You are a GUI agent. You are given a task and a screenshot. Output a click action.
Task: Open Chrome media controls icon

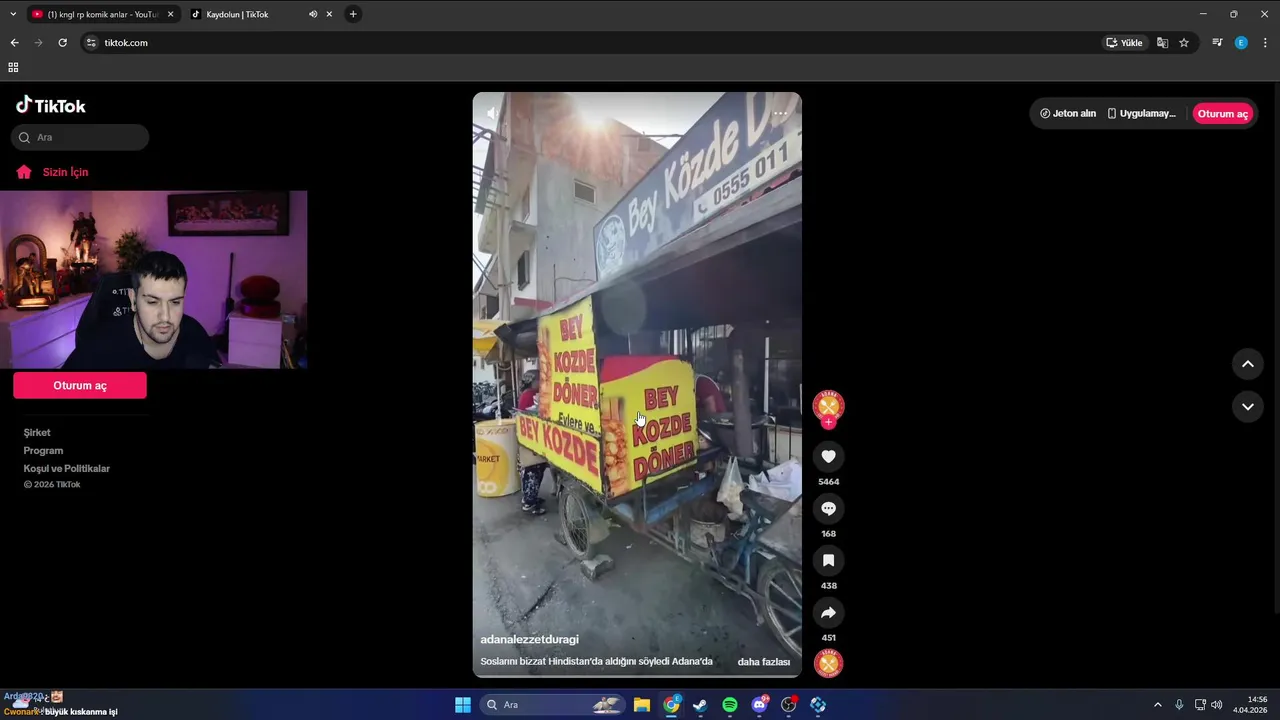(1217, 43)
